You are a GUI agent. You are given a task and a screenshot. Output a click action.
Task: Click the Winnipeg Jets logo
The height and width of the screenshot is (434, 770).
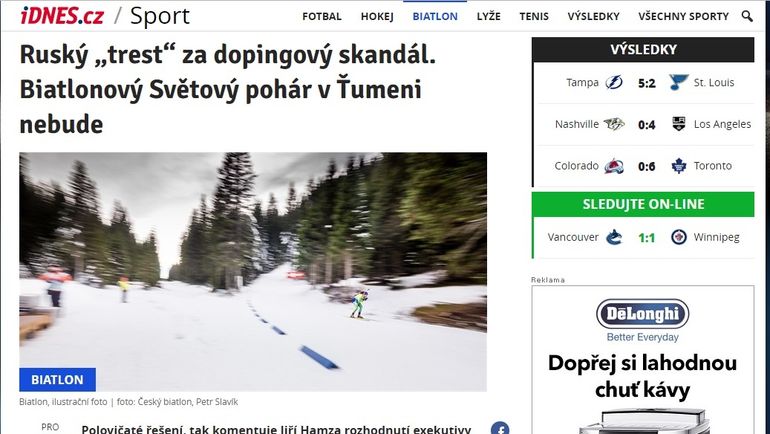(x=679, y=237)
